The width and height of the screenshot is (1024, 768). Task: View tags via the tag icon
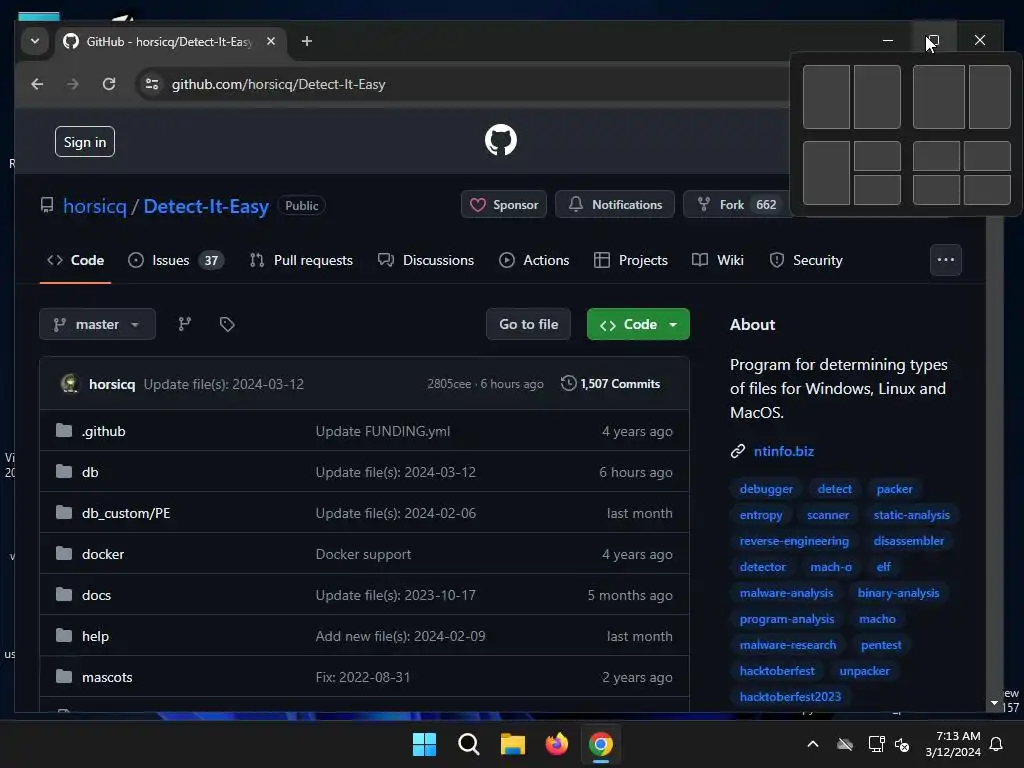(x=227, y=324)
